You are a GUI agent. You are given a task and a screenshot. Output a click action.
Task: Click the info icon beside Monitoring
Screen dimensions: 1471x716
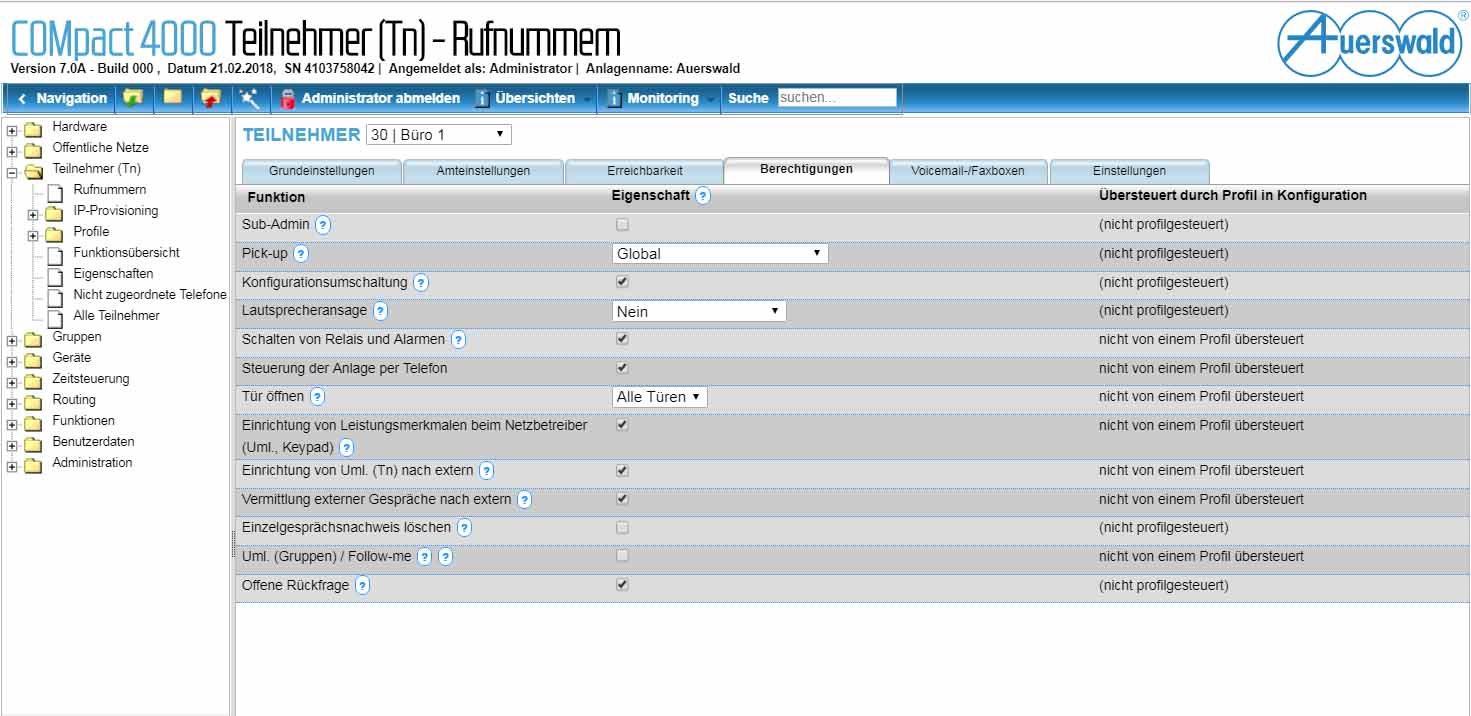pos(614,99)
